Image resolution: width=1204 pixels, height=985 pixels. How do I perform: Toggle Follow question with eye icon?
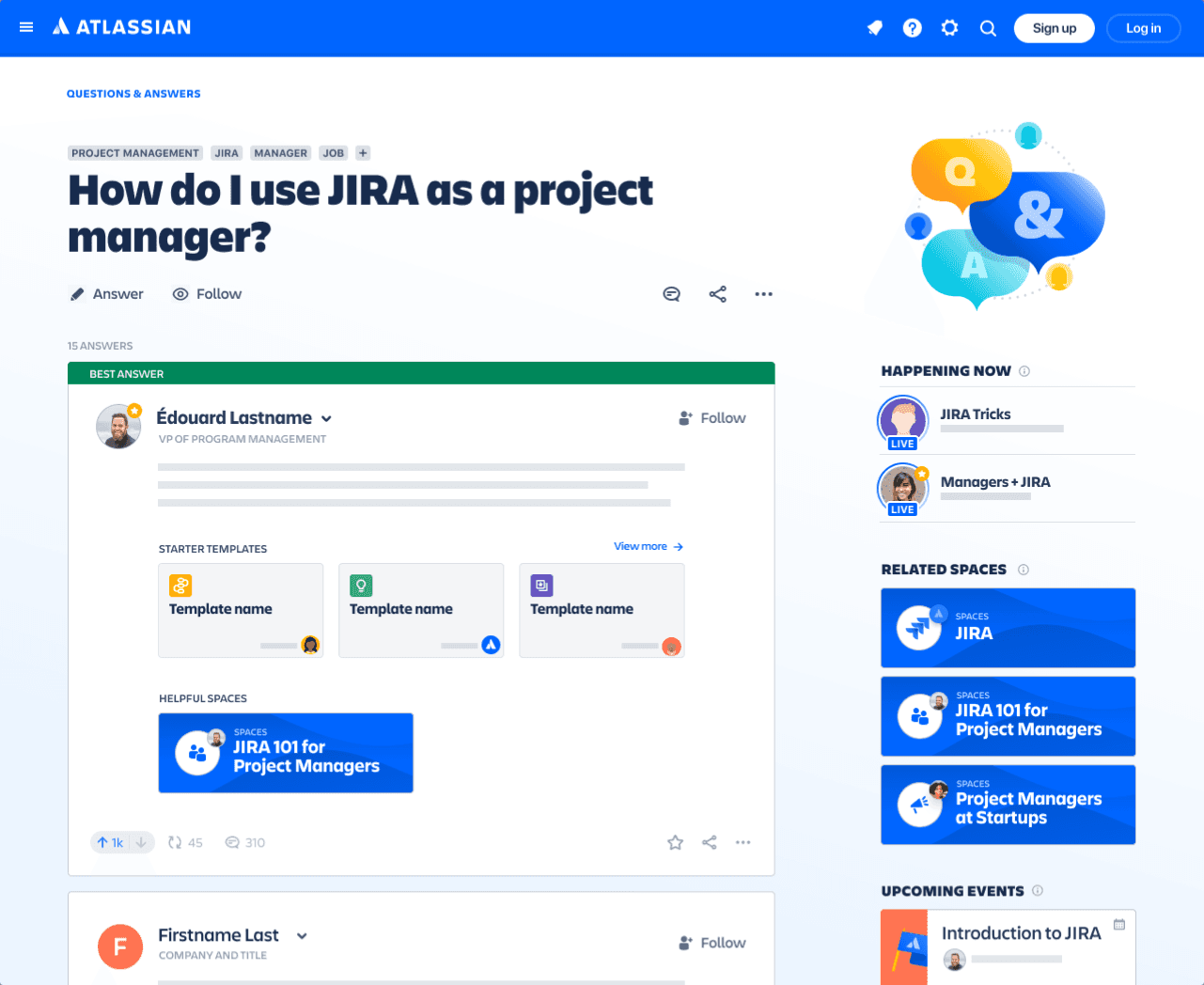click(207, 294)
